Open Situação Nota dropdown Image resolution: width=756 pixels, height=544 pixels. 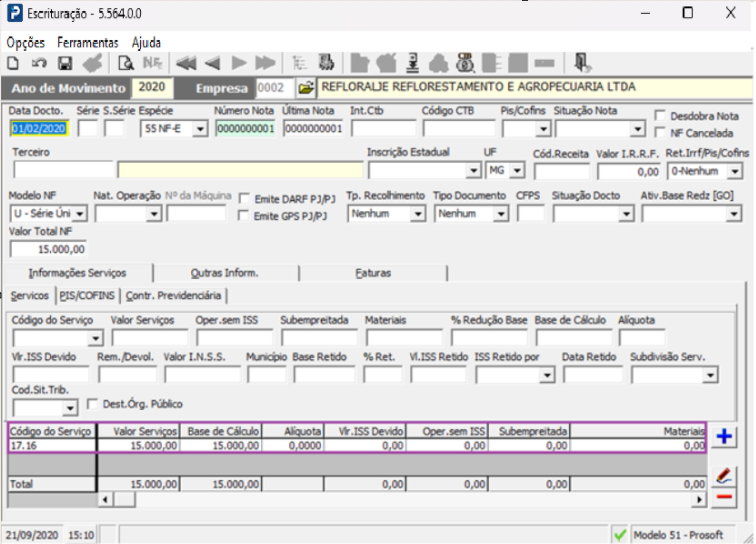pyautogui.click(x=638, y=129)
